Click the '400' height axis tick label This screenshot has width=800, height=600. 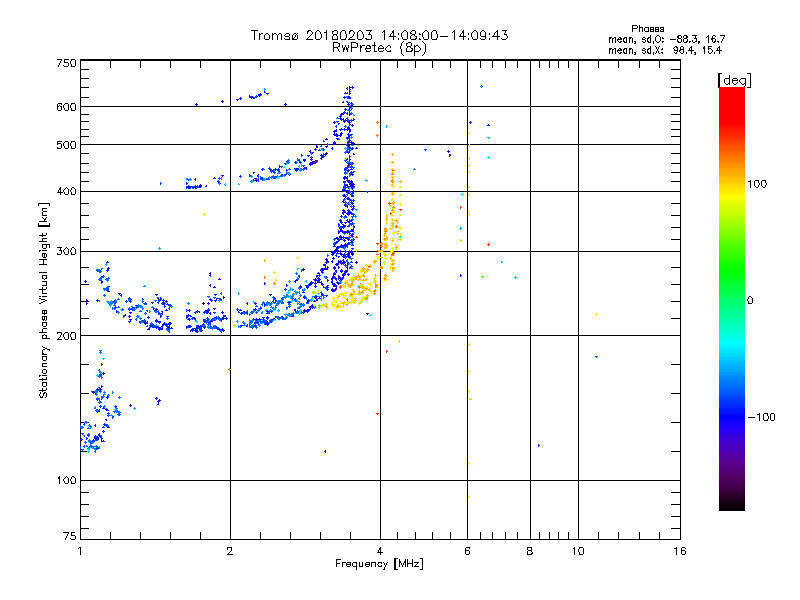point(66,192)
